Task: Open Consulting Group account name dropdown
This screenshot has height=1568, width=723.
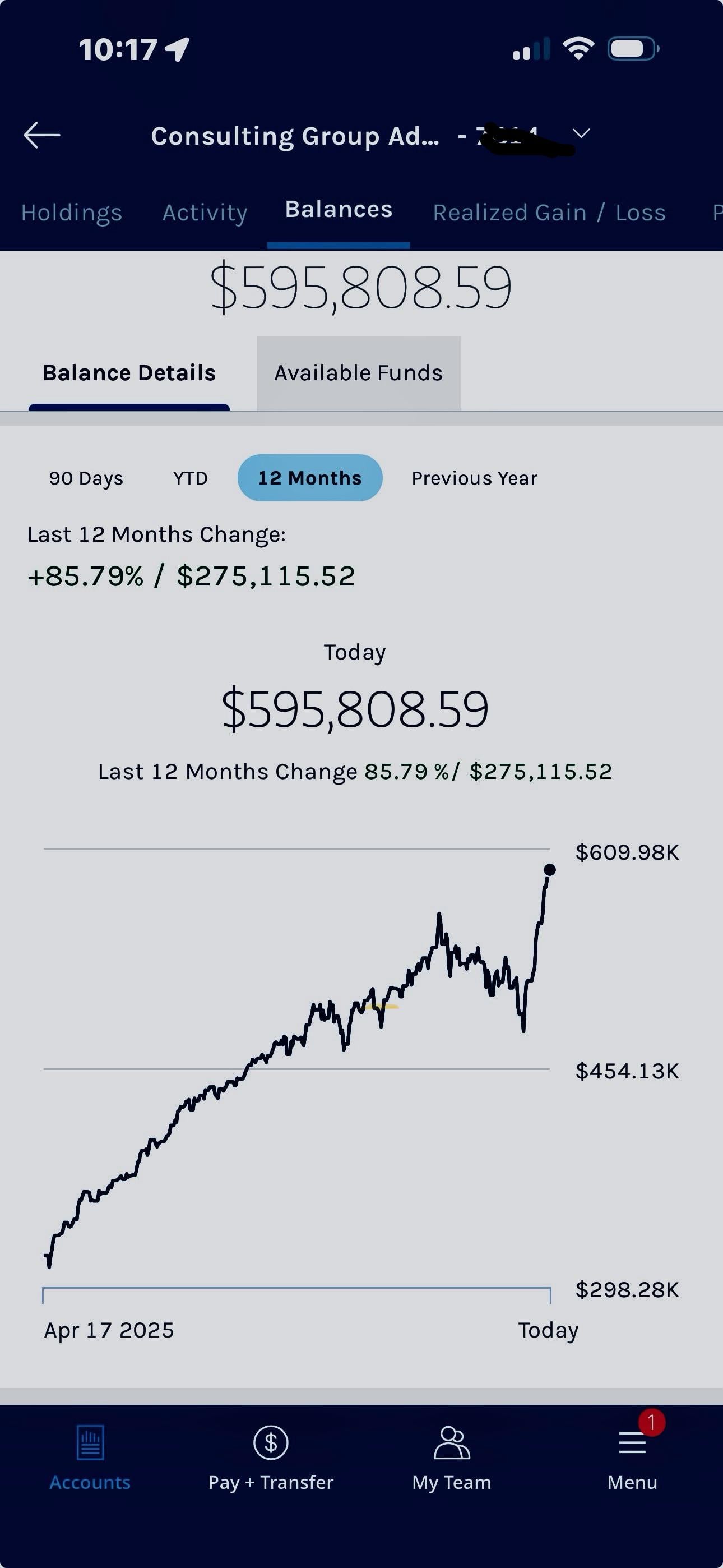Action: (295, 136)
